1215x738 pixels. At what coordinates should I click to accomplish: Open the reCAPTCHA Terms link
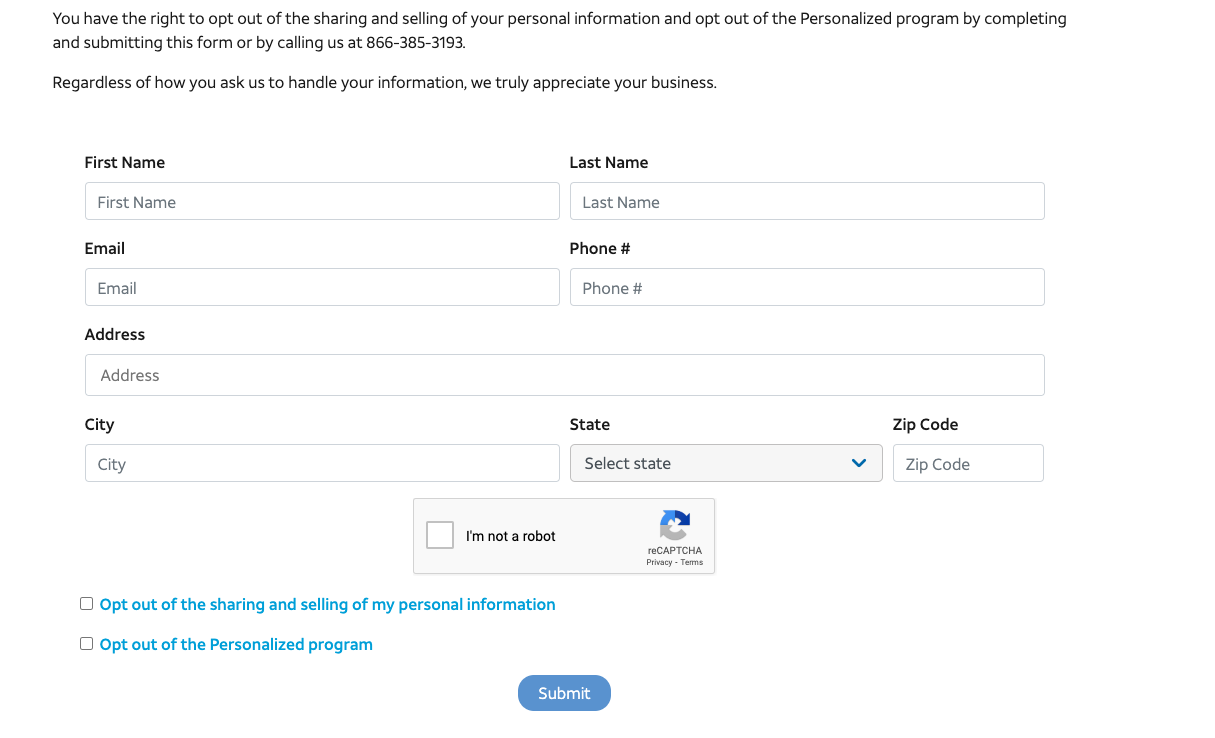[x=692, y=562]
